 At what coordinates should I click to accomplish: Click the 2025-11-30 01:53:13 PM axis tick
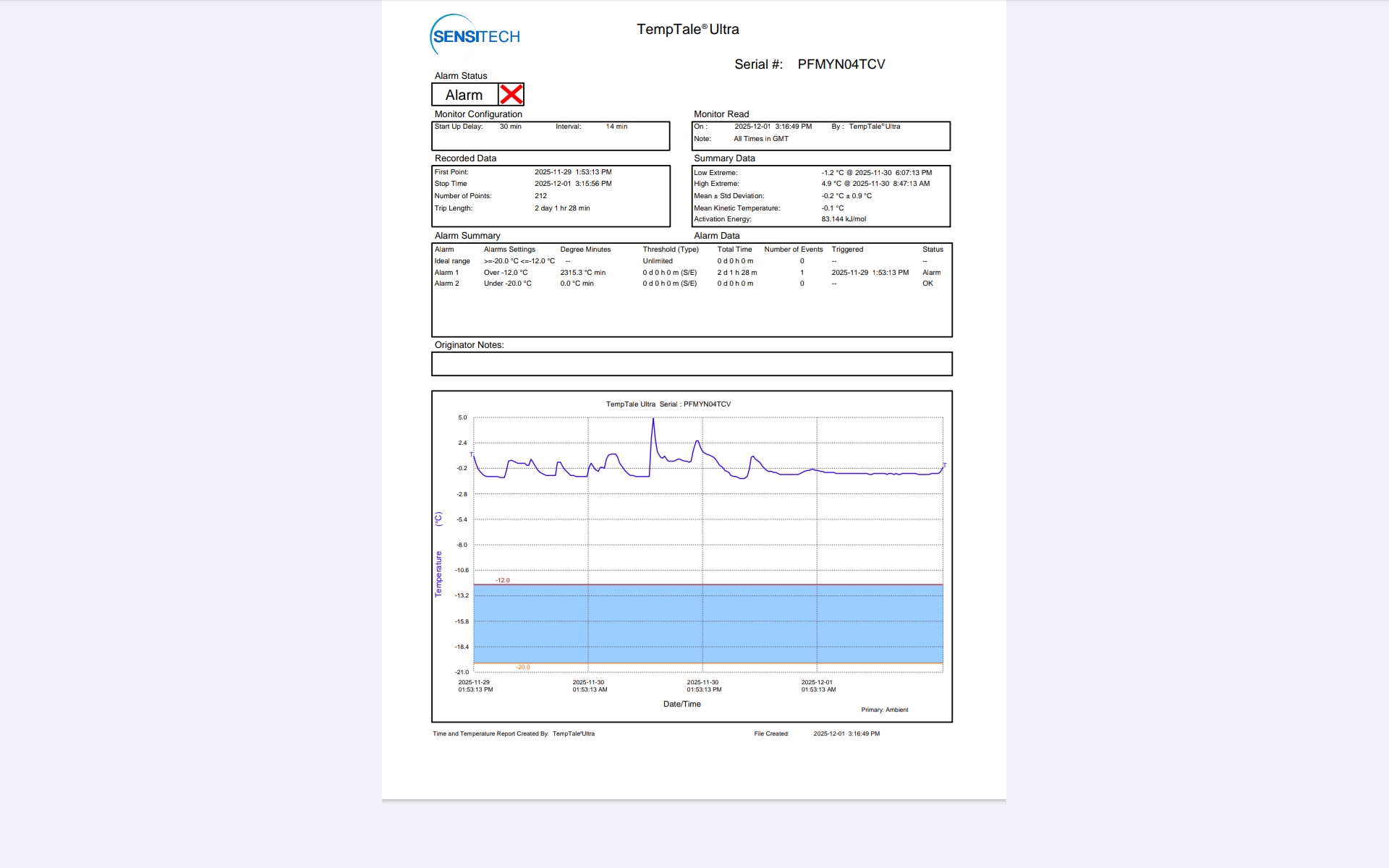(x=703, y=686)
